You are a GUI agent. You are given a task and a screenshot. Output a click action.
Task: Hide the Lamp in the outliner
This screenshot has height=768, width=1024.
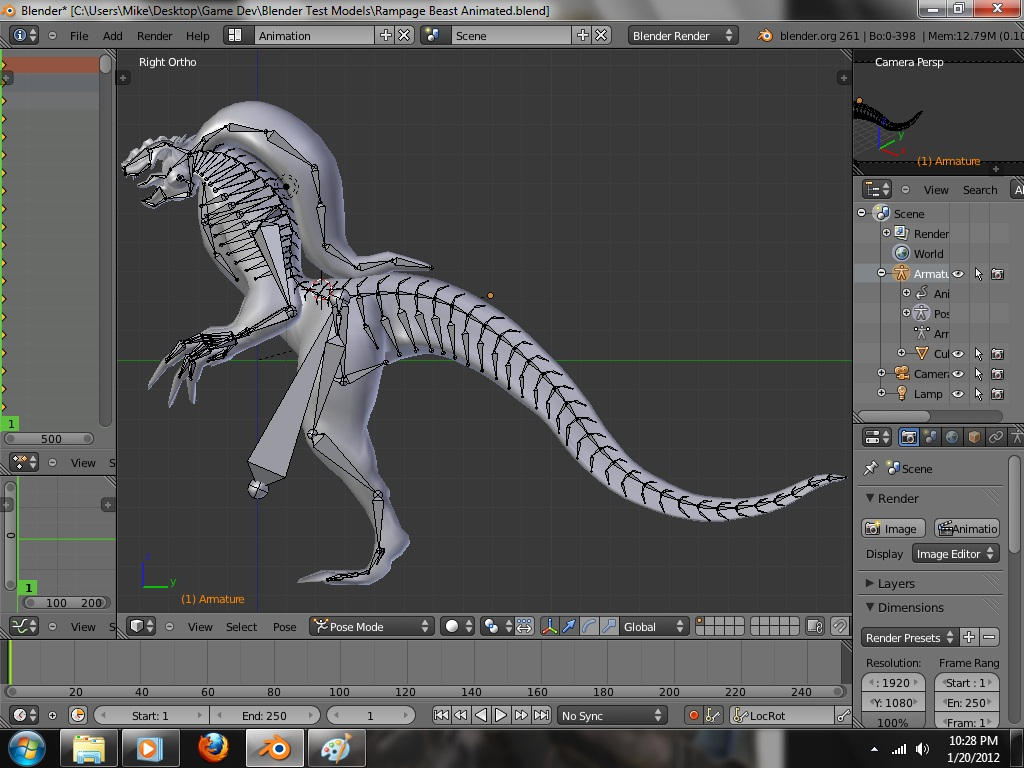click(x=958, y=393)
